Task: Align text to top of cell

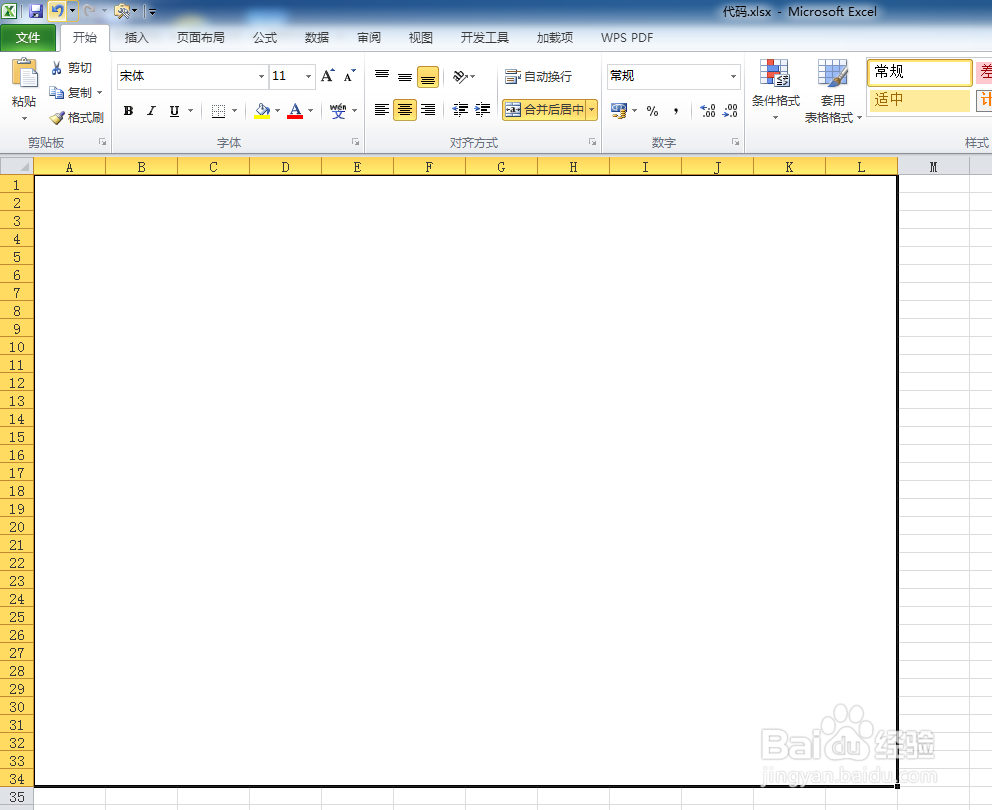Action: (x=381, y=76)
